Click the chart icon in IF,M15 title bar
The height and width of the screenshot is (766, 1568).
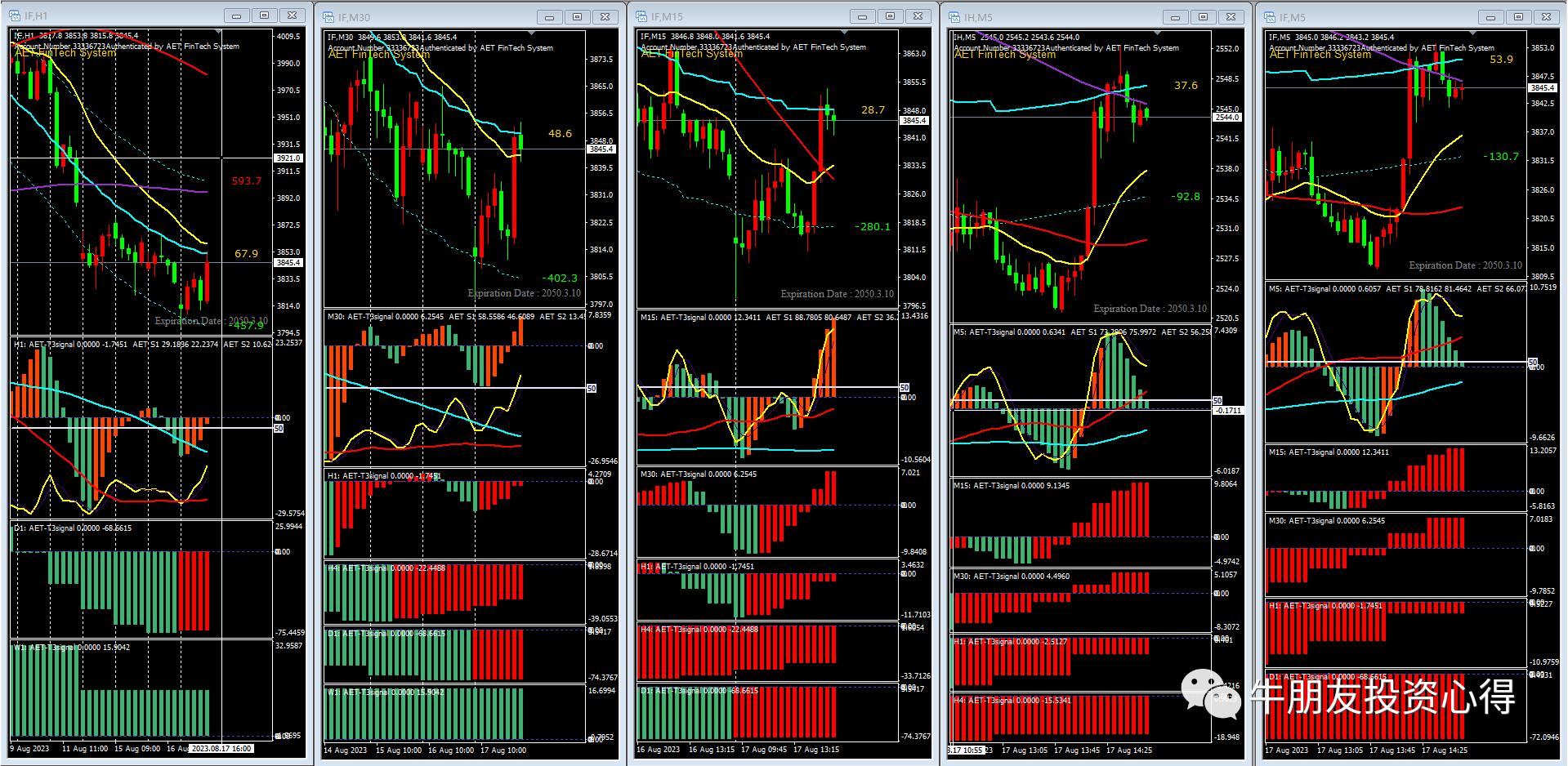point(642,16)
